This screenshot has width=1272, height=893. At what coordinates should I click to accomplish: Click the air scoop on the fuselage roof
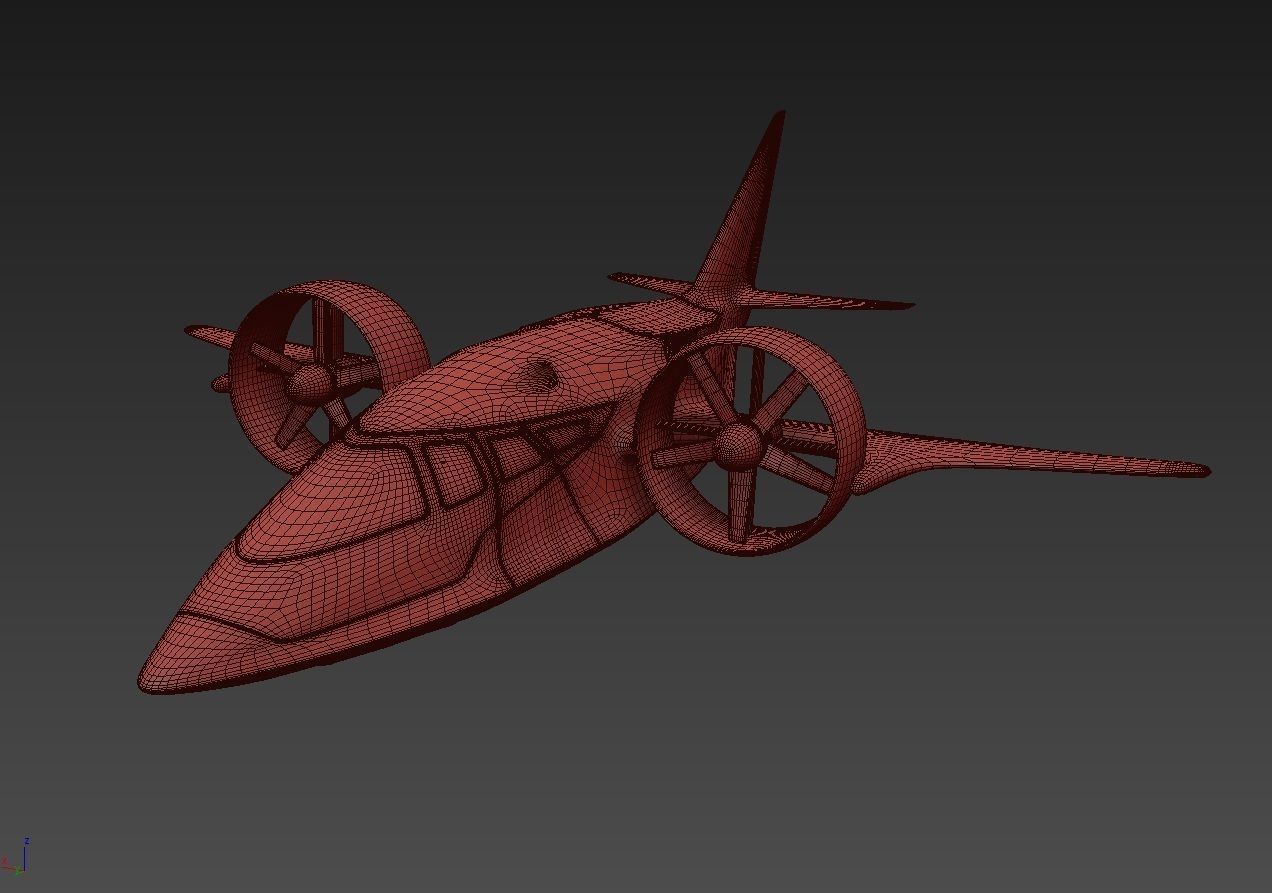point(541,374)
